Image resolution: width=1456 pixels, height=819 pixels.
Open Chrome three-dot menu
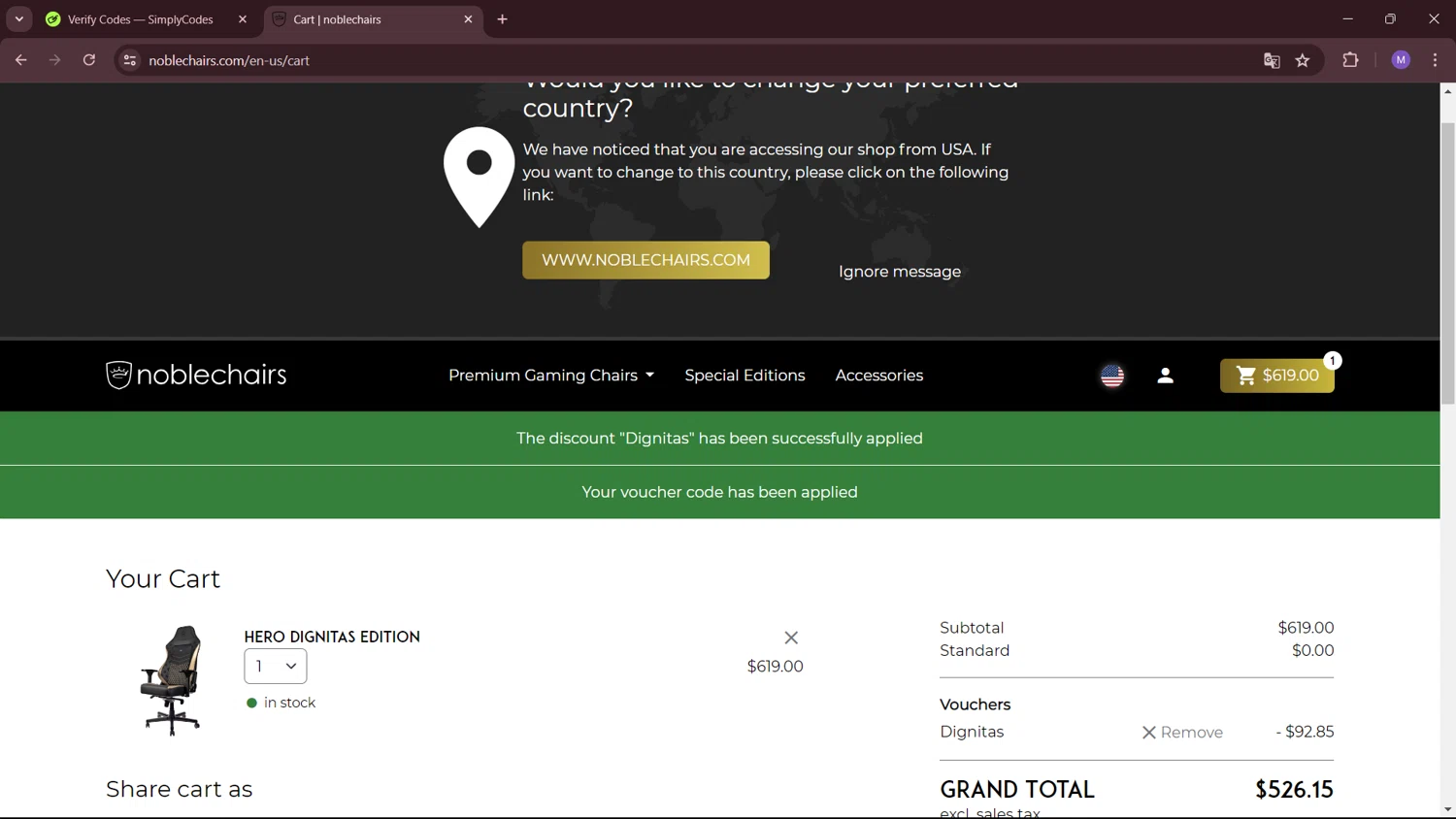(1435, 60)
